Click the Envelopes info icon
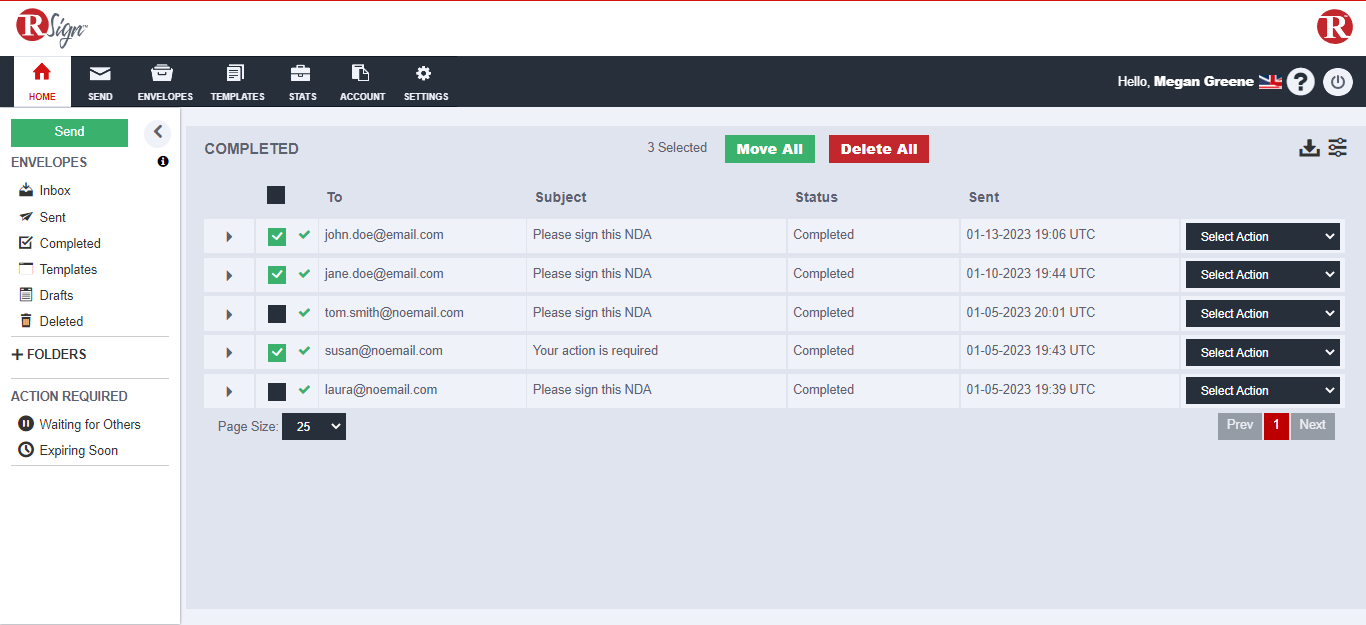The width and height of the screenshot is (1366, 625). [x=163, y=162]
